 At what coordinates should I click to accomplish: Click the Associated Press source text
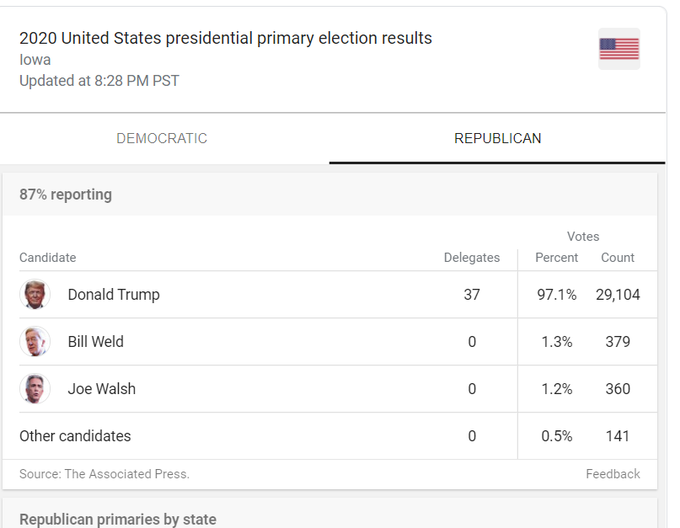point(104,474)
